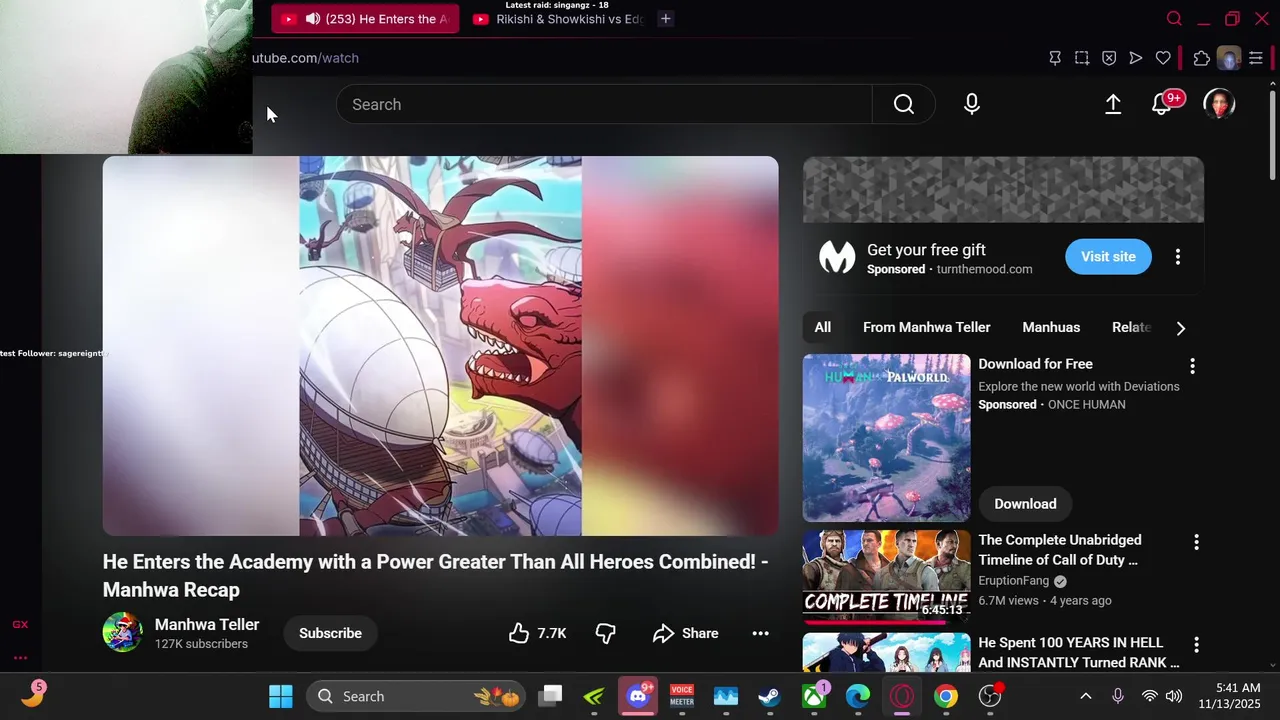
Task: Click the EruptionFang channel name
Action: [1013, 580]
